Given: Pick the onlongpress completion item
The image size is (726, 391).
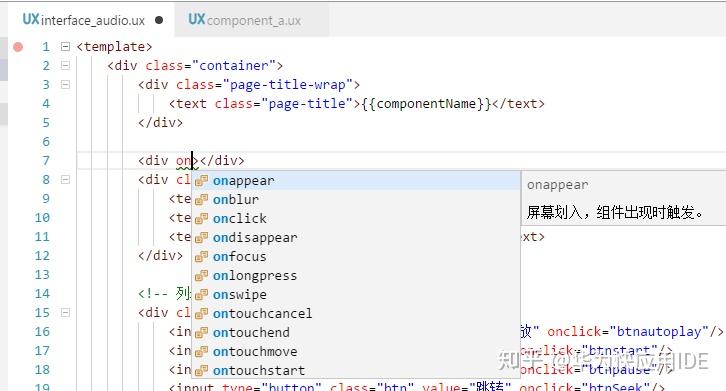Looking at the screenshot, I should click(356, 275).
